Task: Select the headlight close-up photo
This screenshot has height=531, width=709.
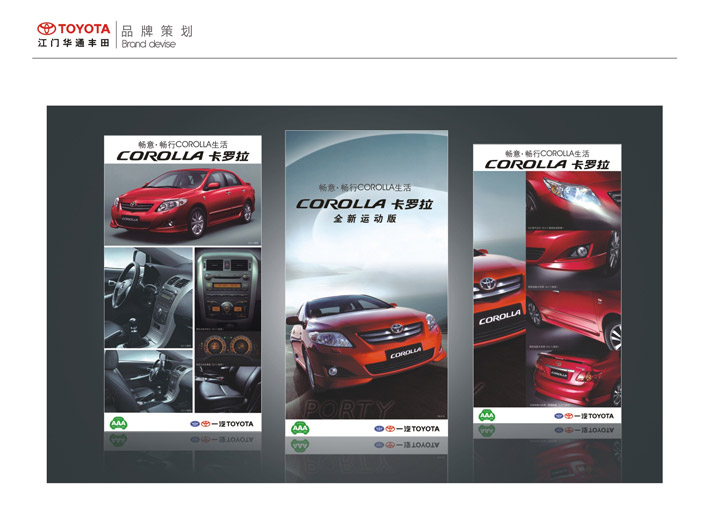Action: coord(573,200)
